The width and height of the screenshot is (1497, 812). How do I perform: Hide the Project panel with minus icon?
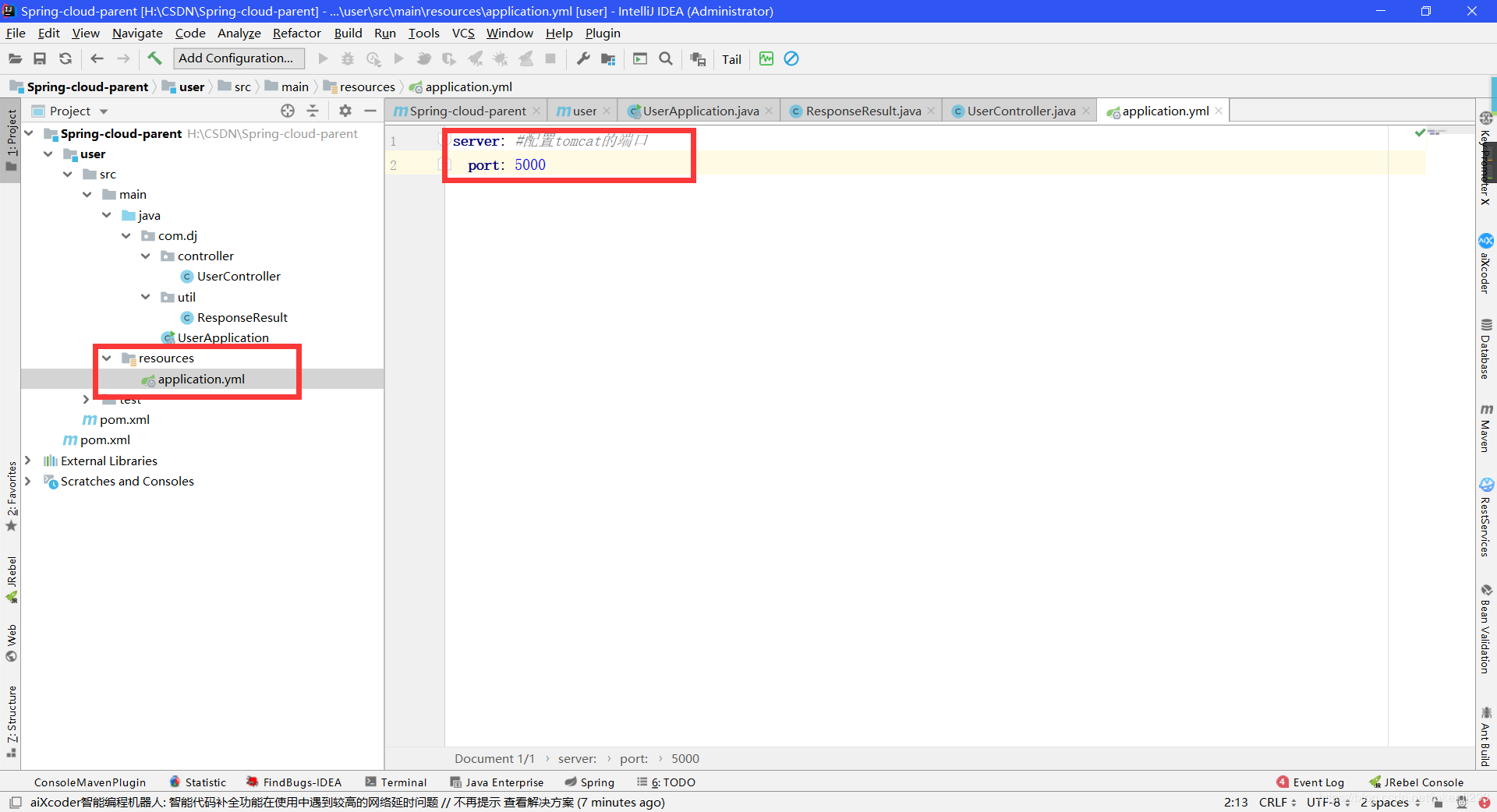(x=370, y=111)
